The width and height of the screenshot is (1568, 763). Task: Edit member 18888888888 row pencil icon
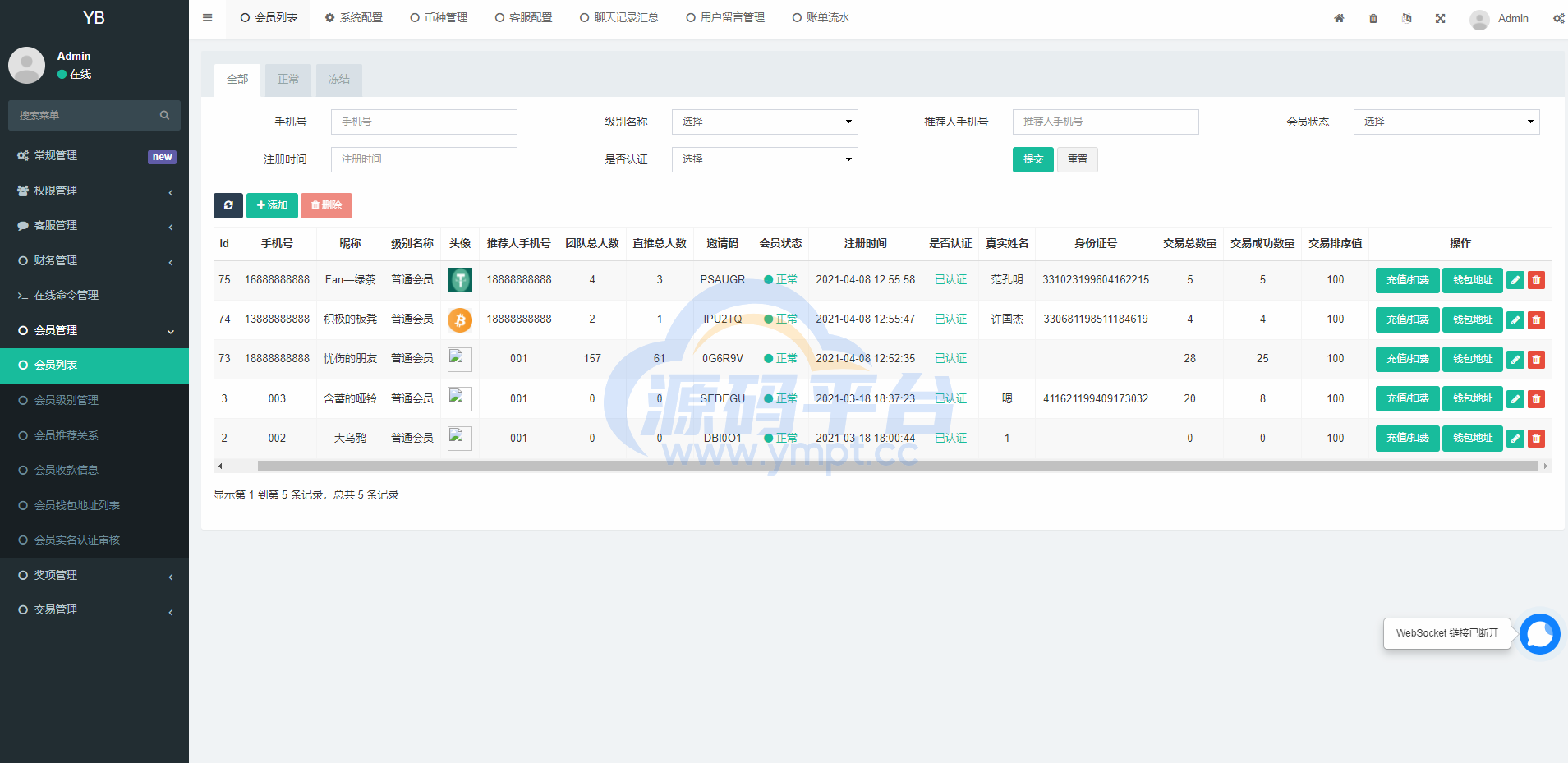tap(1515, 359)
